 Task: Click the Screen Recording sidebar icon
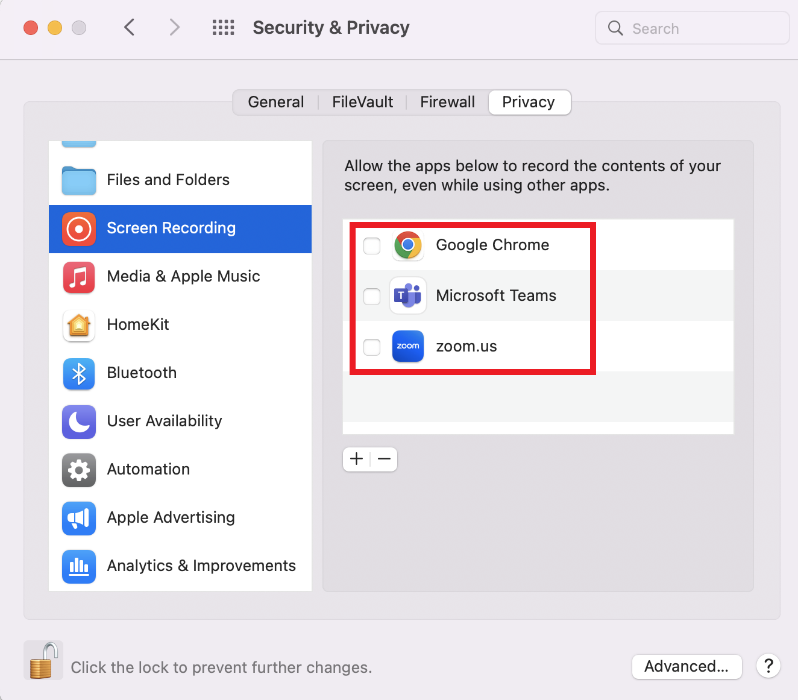pyautogui.click(x=79, y=228)
